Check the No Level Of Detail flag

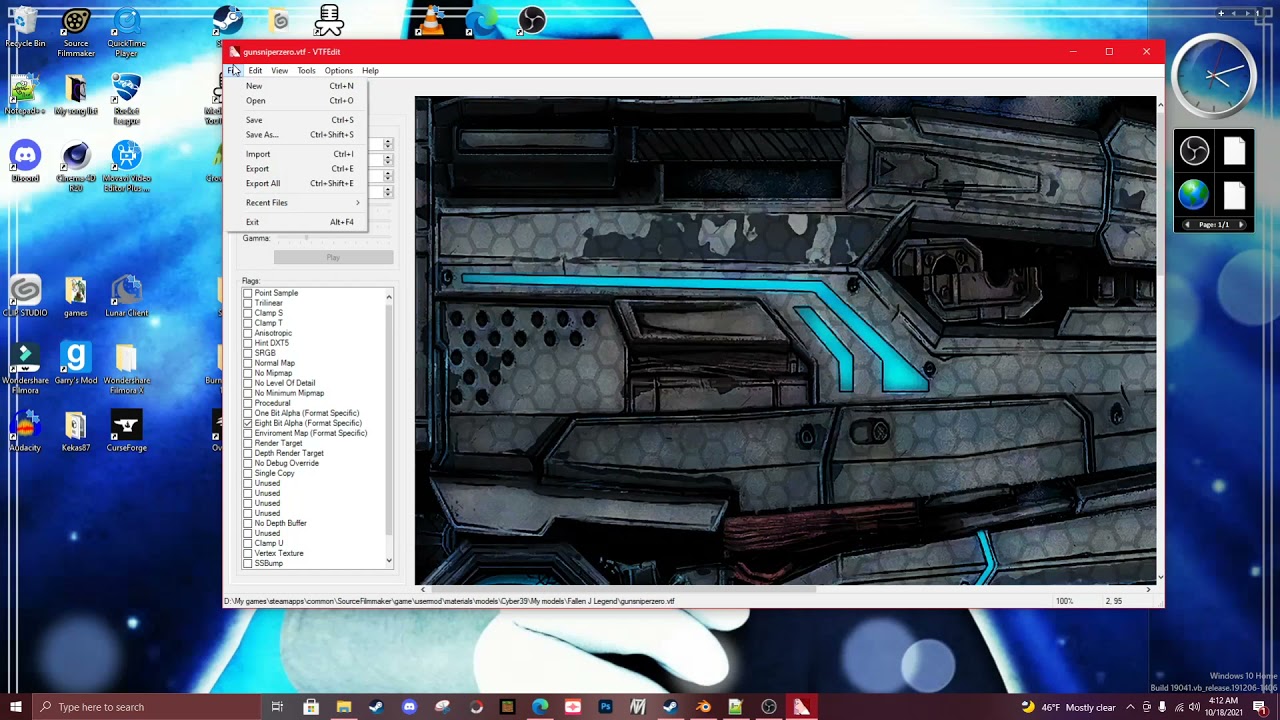coord(248,383)
